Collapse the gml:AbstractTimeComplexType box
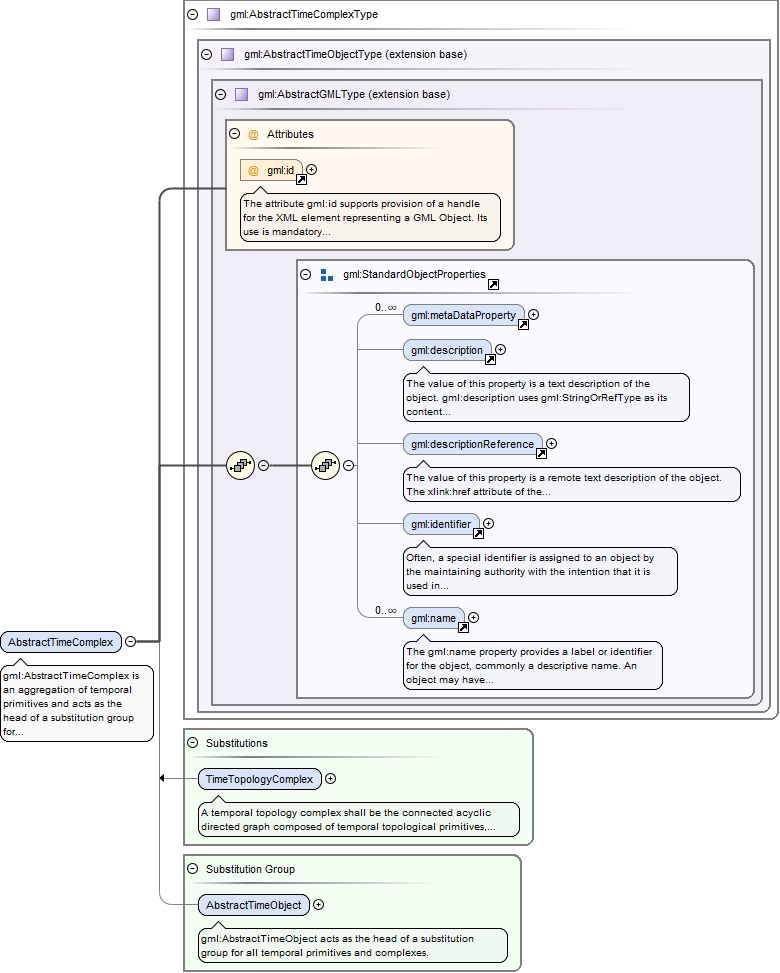Image resolution: width=780 pixels, height=973 pixels. click(x=193, y=15)
